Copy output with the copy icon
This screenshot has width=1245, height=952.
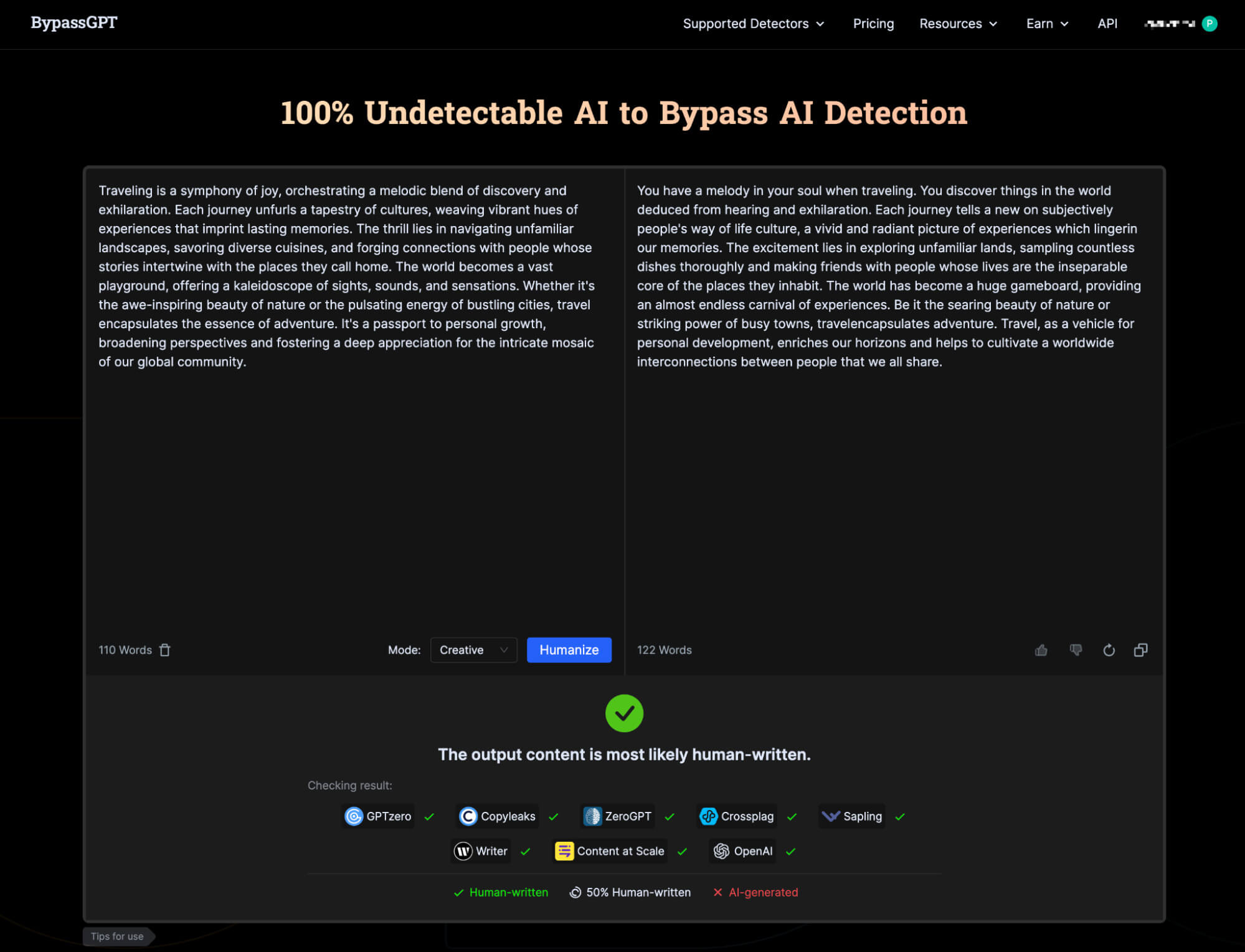(x=1140, y=650)
